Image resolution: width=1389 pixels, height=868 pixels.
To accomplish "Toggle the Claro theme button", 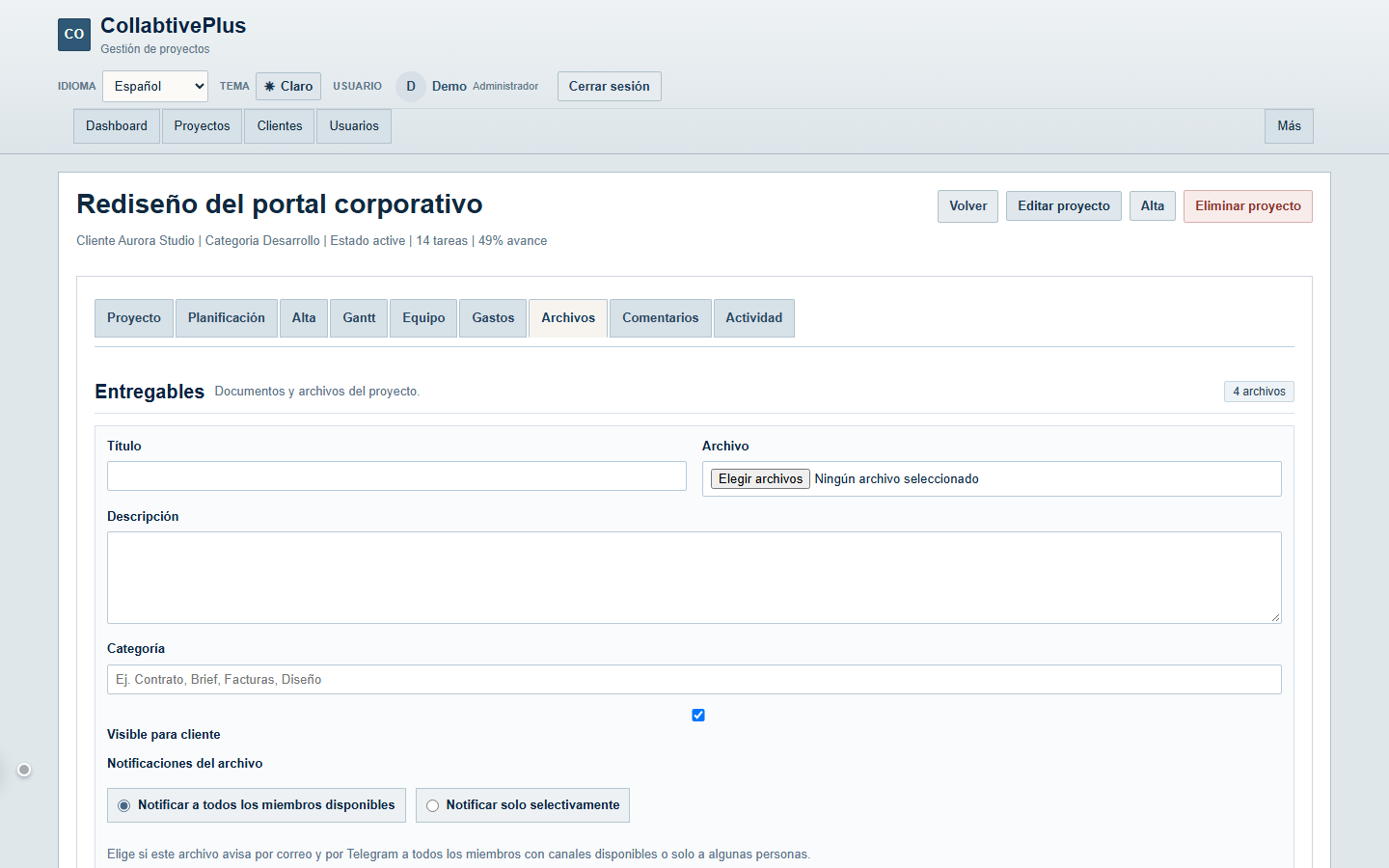I will [288, 86].
